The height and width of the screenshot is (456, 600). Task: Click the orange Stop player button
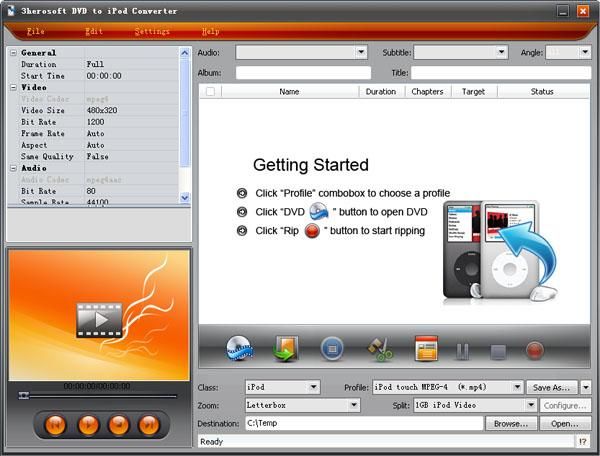tap(119, 425)
